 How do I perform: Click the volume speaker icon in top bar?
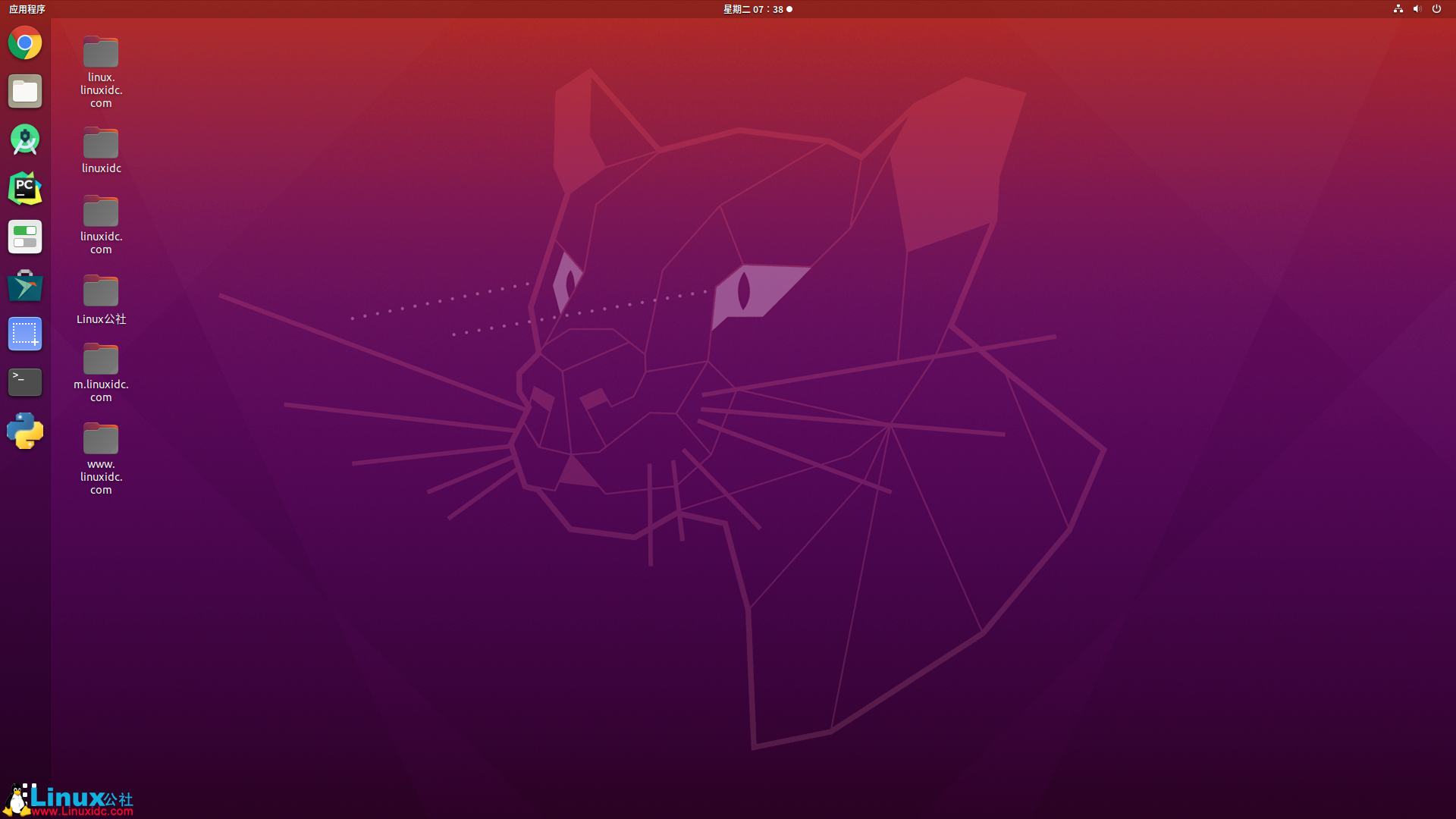coord(1417,9)
